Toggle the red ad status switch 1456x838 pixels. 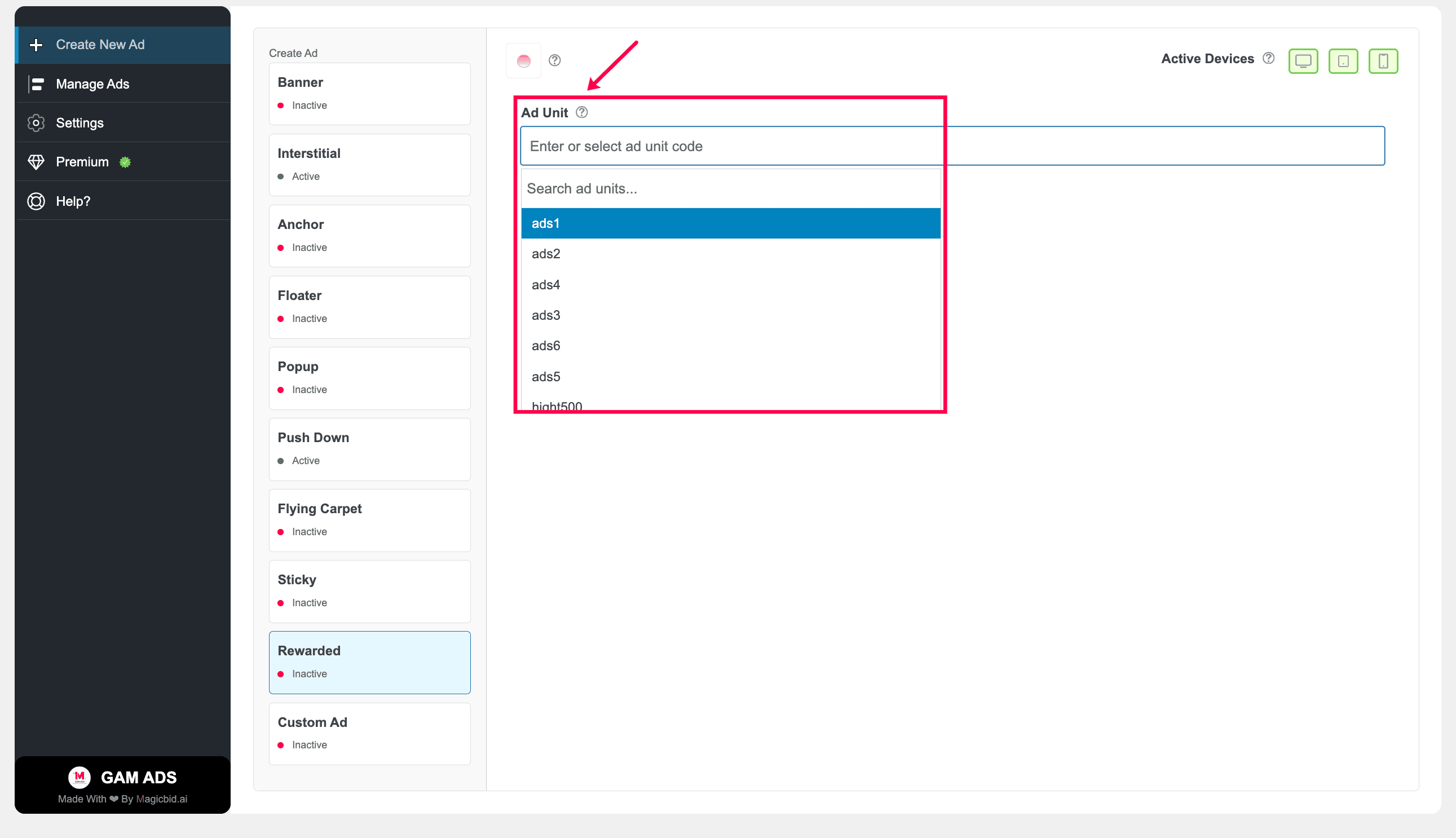523,61
